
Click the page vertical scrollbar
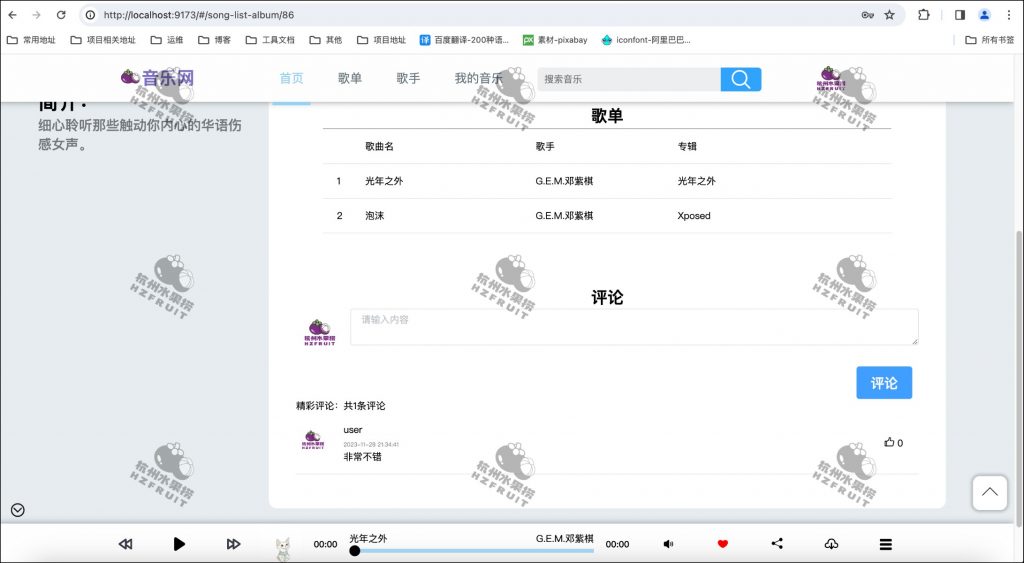tap(1019, 377)
